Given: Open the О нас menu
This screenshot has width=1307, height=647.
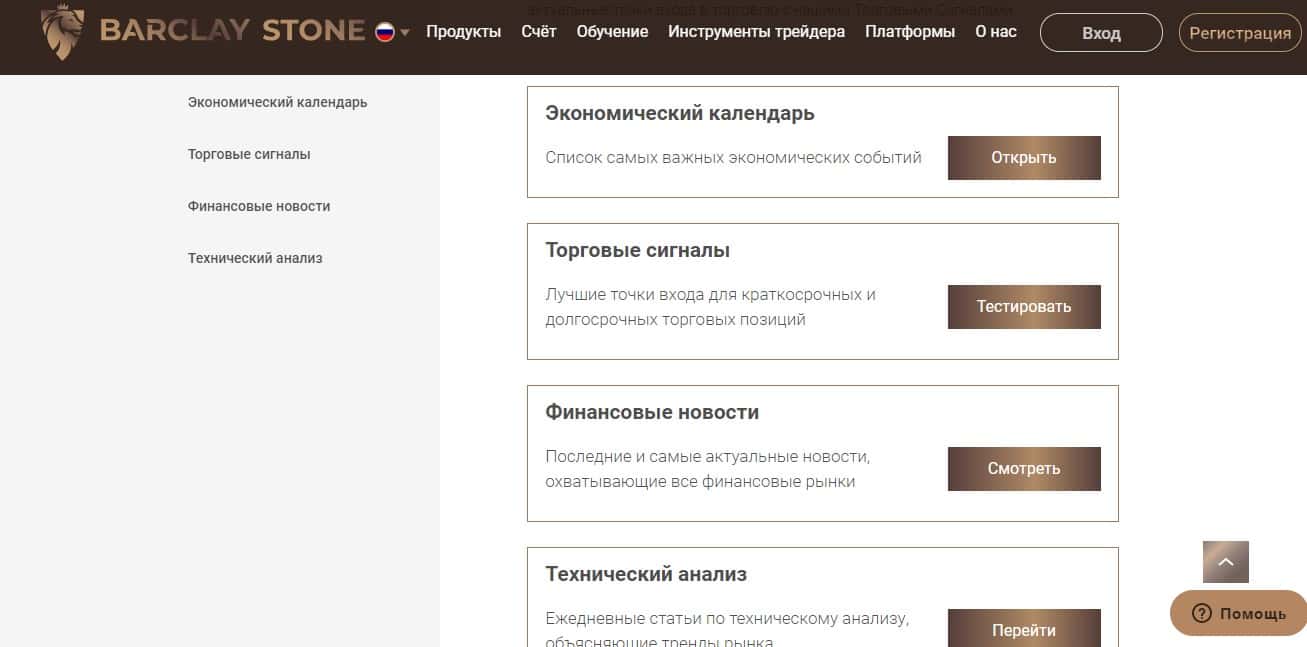Looking at the screenshot, I should pyautogui.click(x=996, y=31).
